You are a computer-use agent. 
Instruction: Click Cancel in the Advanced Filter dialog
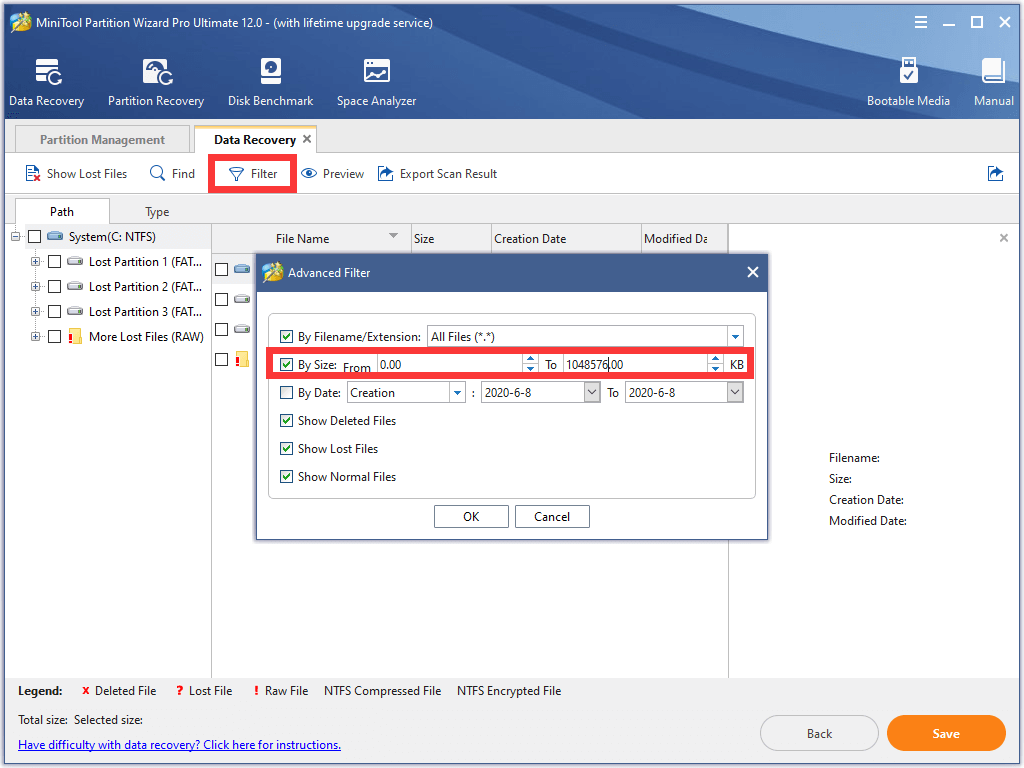pos(552,517)
